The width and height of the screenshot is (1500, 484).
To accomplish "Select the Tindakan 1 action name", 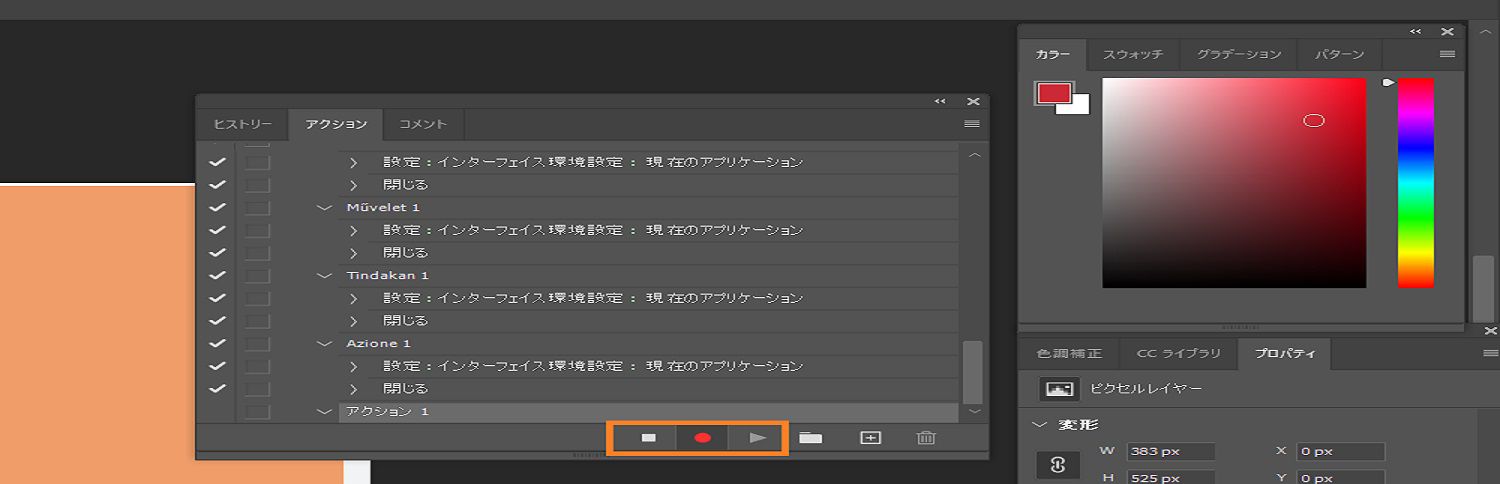I will (387, 275).
